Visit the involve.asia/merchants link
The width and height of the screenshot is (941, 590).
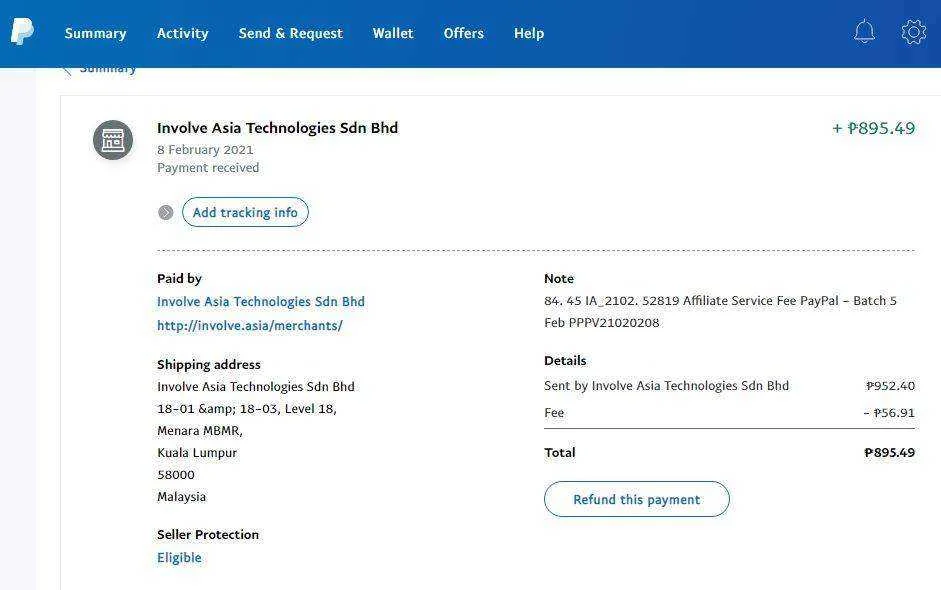[250, 326]
